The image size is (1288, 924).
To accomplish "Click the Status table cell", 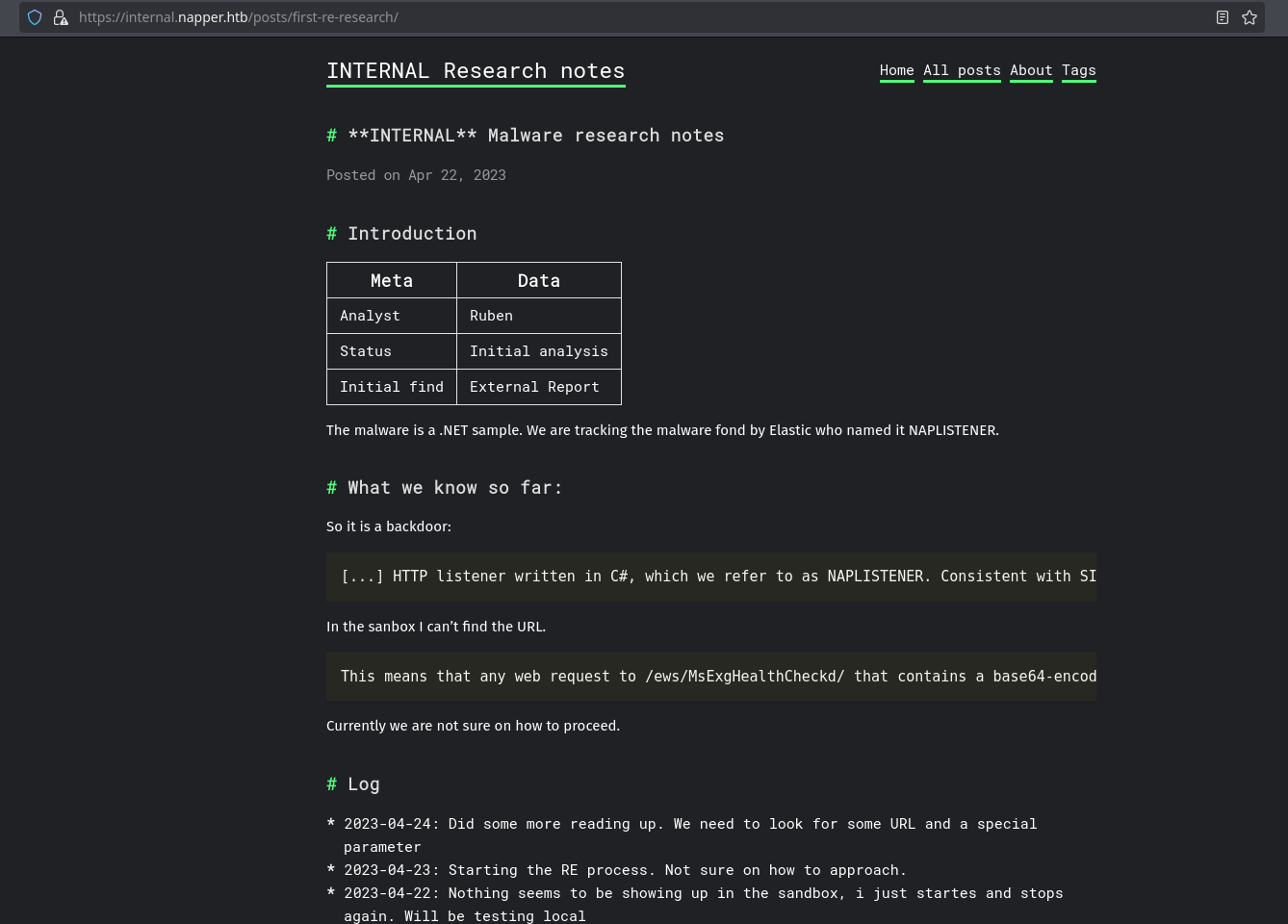I will pos(392,351).
